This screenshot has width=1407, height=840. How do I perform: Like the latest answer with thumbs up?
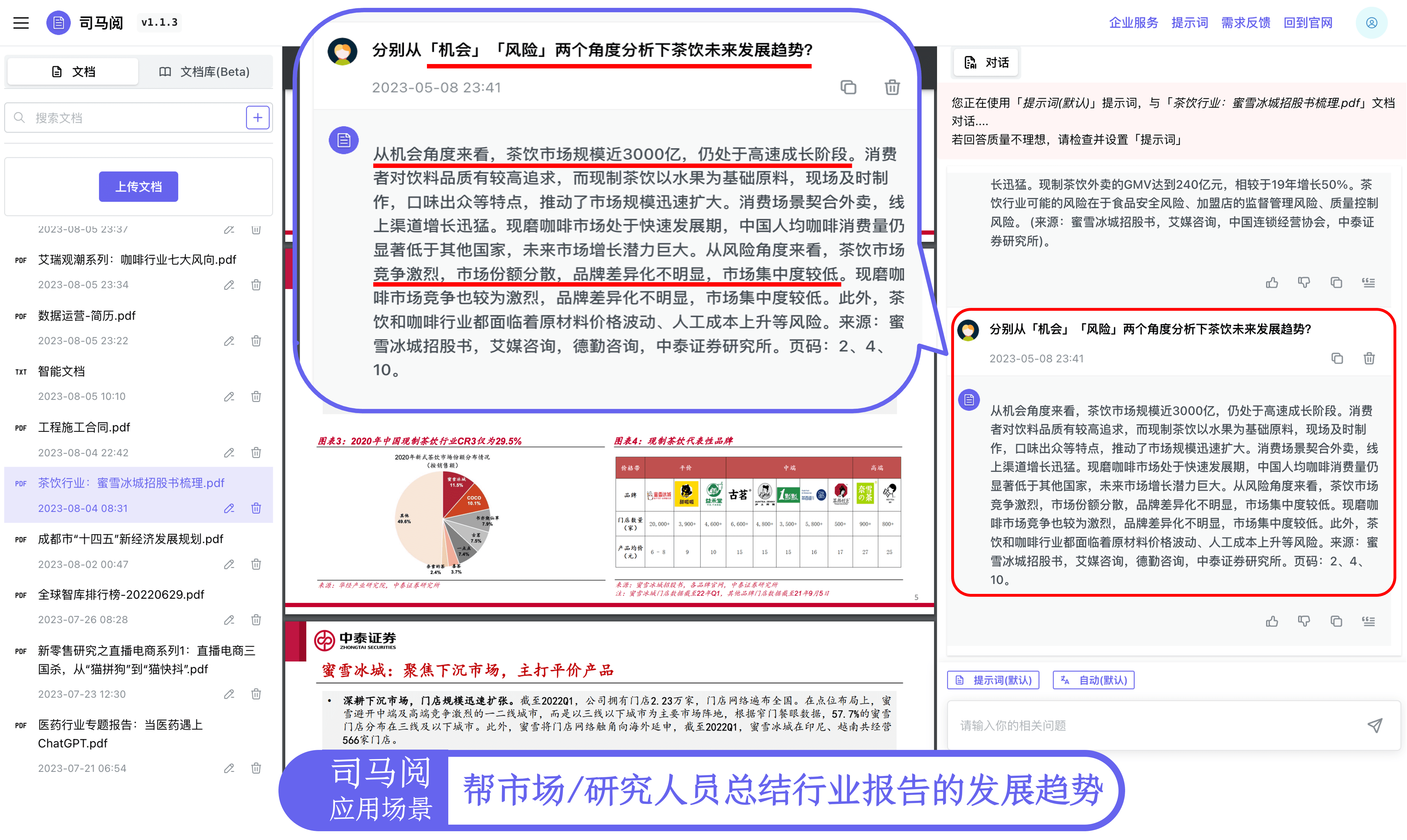(1272, 622)
